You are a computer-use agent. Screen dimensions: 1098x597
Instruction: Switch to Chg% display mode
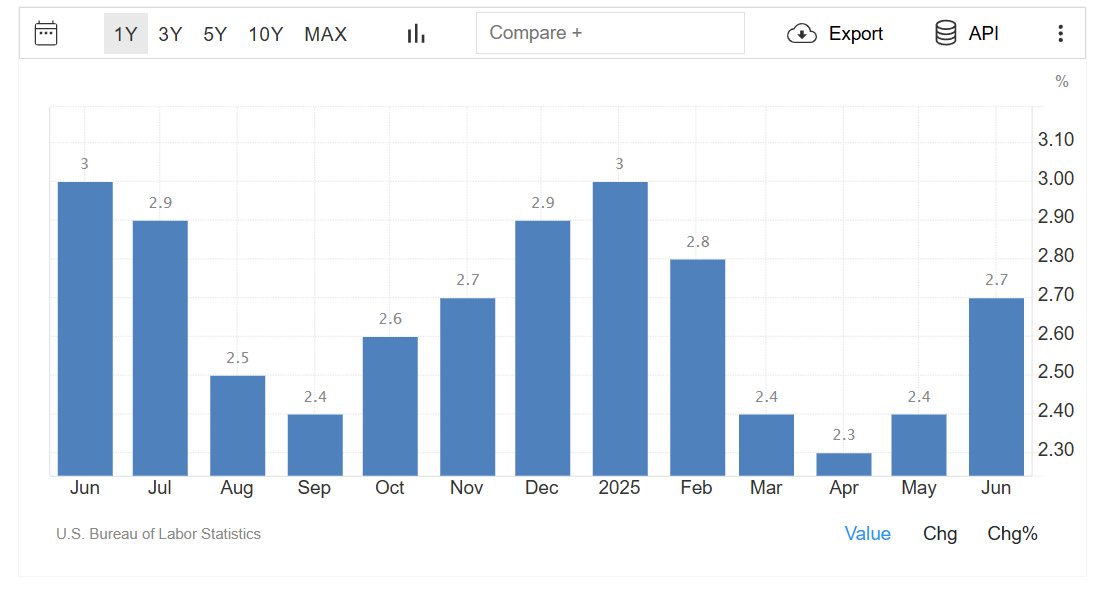pos(1013,534)
